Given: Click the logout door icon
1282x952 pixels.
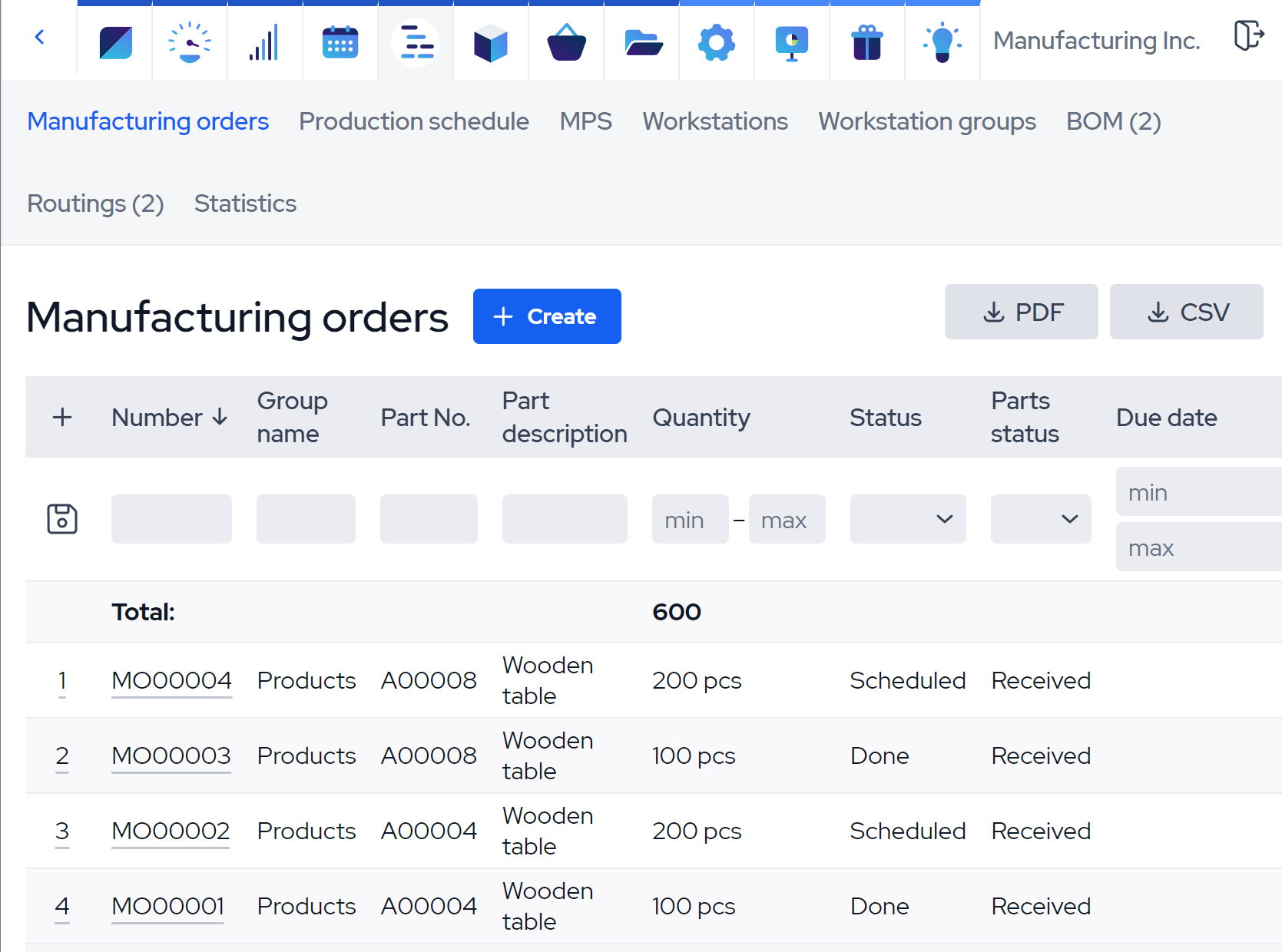Looking at the screenshot, I should [1248, 36].
